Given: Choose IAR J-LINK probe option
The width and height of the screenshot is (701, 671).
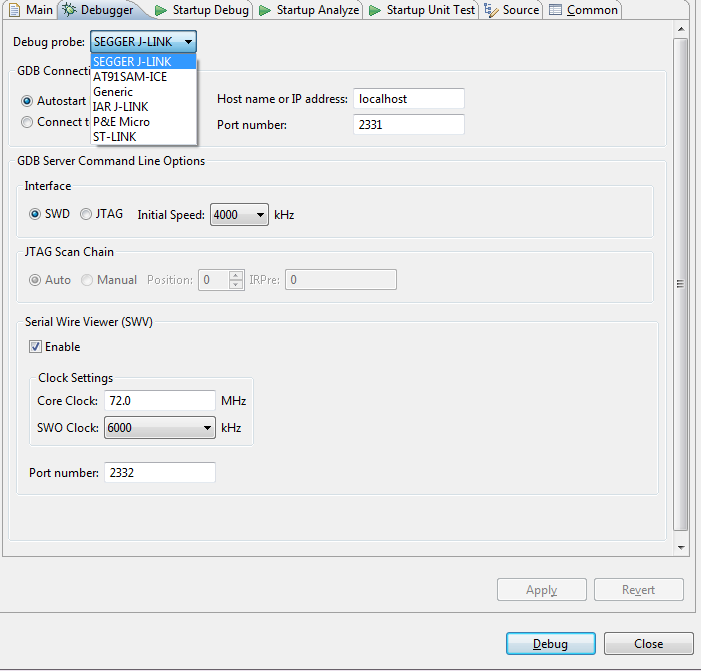Looking at the screenshot, I should (x=143, y=106).
